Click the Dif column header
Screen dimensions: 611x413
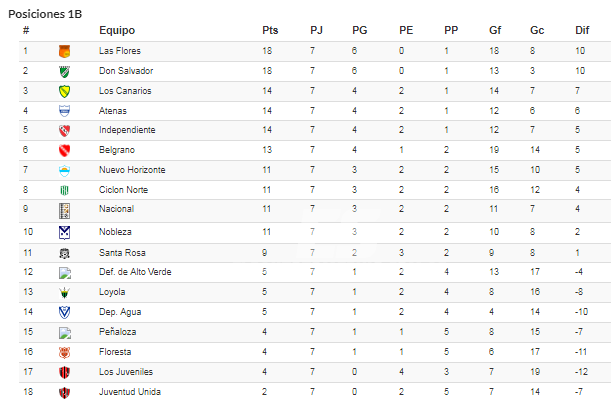click(582, 30)
